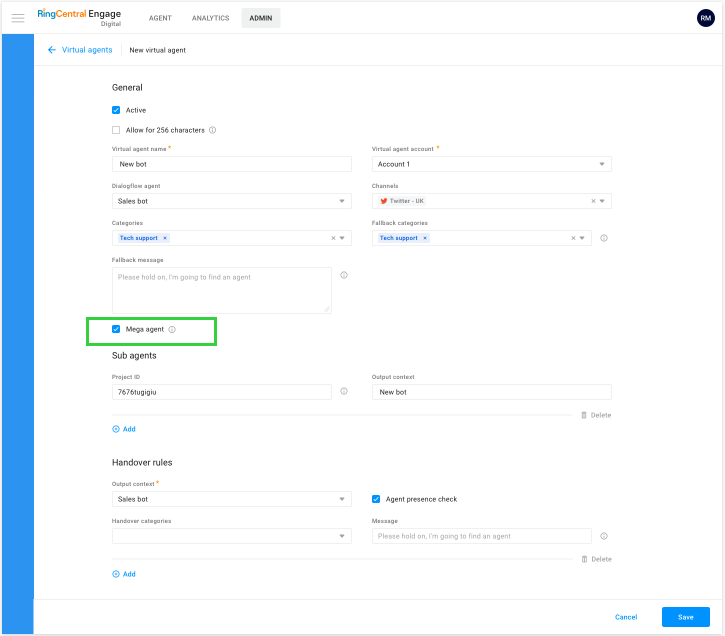Cancel the new virtual agent form
This screenshot has width=725, height=636.
pos(626,617)
